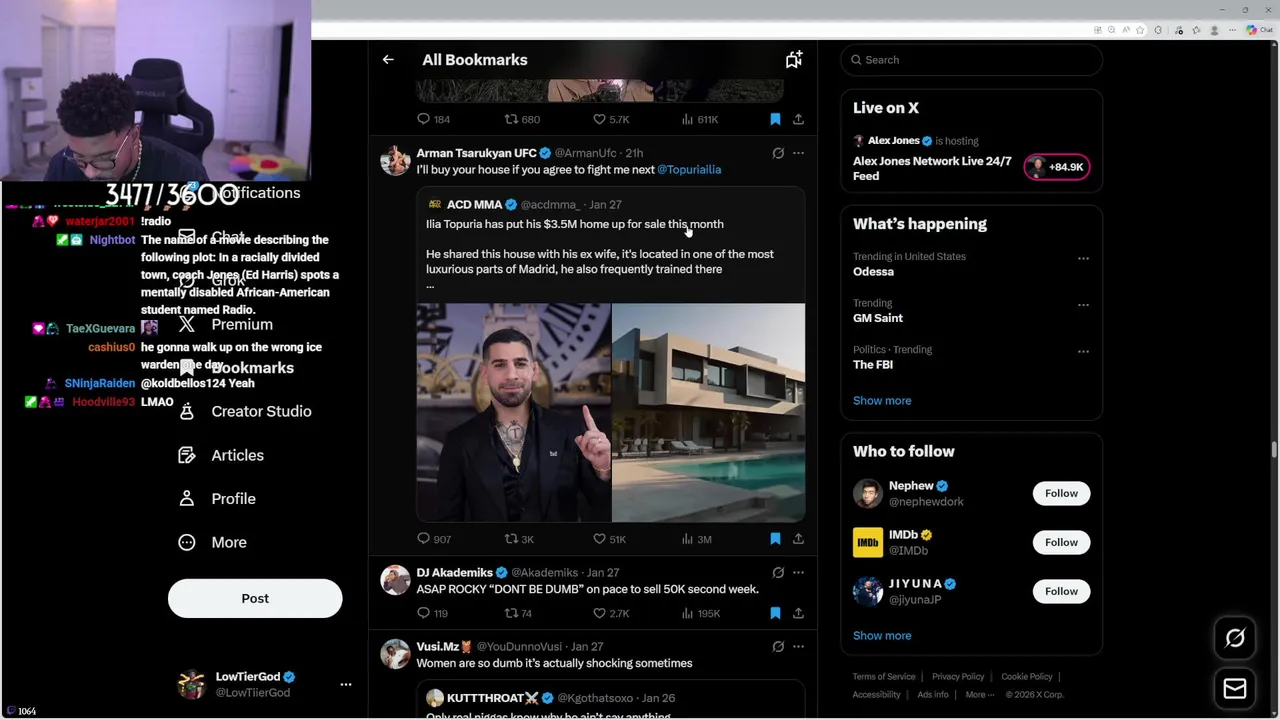The width and height of the screenshot is (1280, 720).
Task: Open options for Odessa trend
Action: (1083, 258)
